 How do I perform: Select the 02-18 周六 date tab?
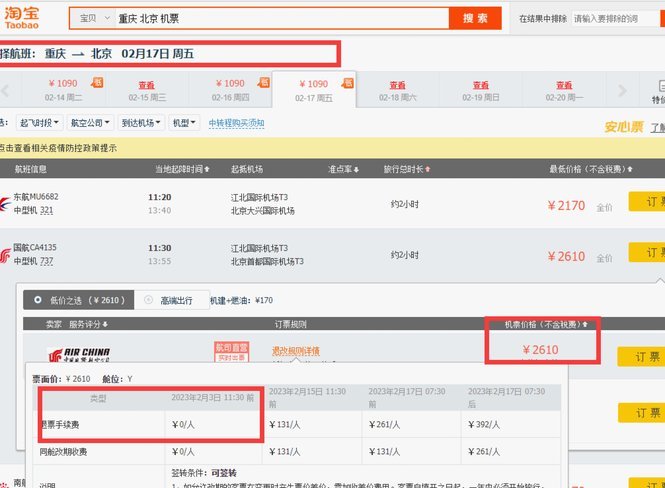397,90
